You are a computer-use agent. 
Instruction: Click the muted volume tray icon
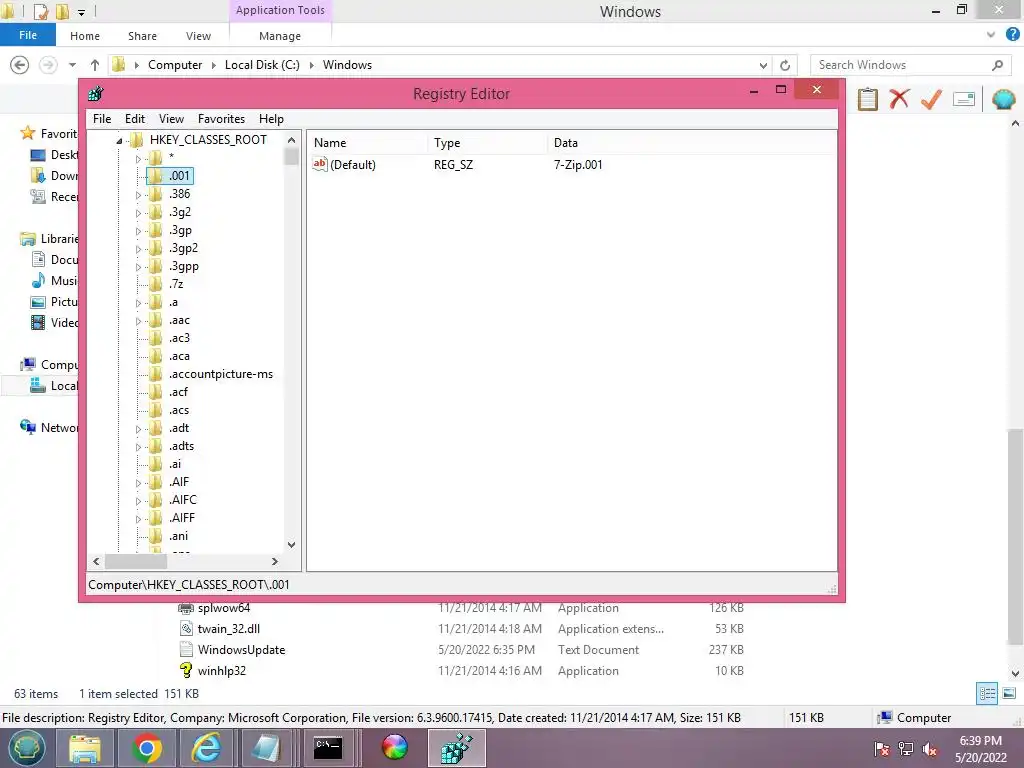tap(930, 750)
